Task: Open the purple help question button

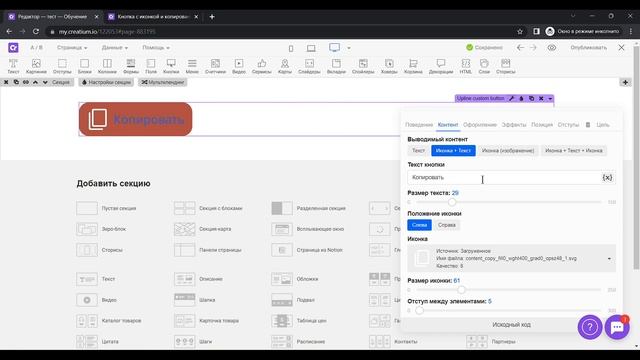Action: [x=590, y=327]
